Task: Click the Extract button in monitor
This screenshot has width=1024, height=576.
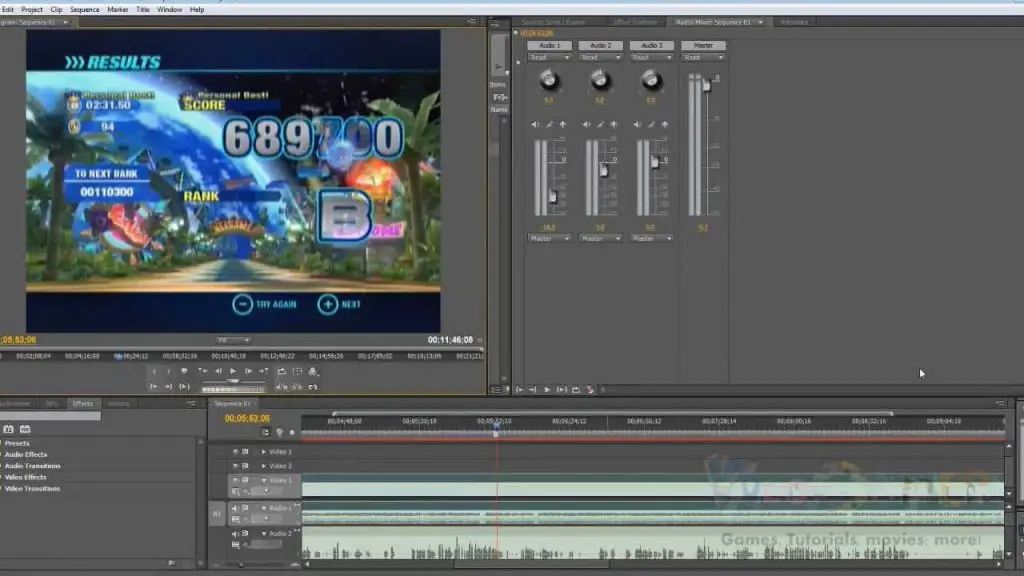Action: pos(297,387)
